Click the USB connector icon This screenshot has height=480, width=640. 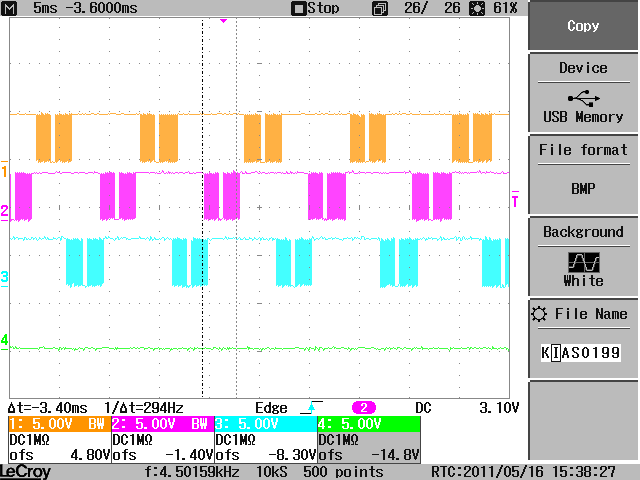point(584,98)
